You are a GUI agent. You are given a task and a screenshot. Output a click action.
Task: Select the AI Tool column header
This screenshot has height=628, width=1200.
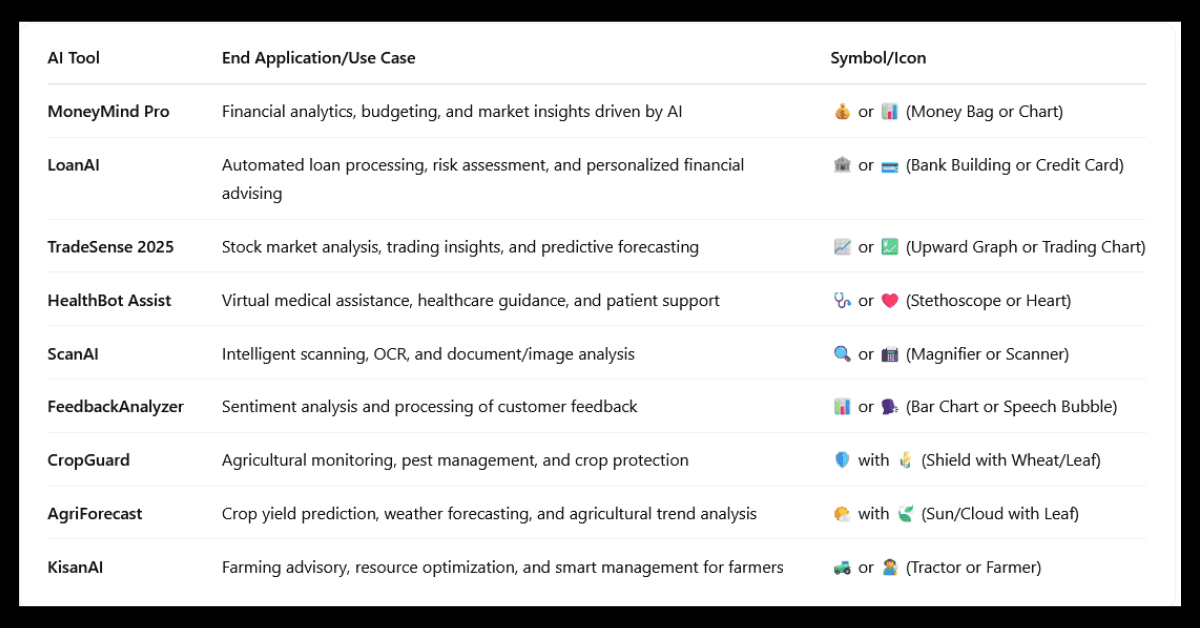click(74, 58)
